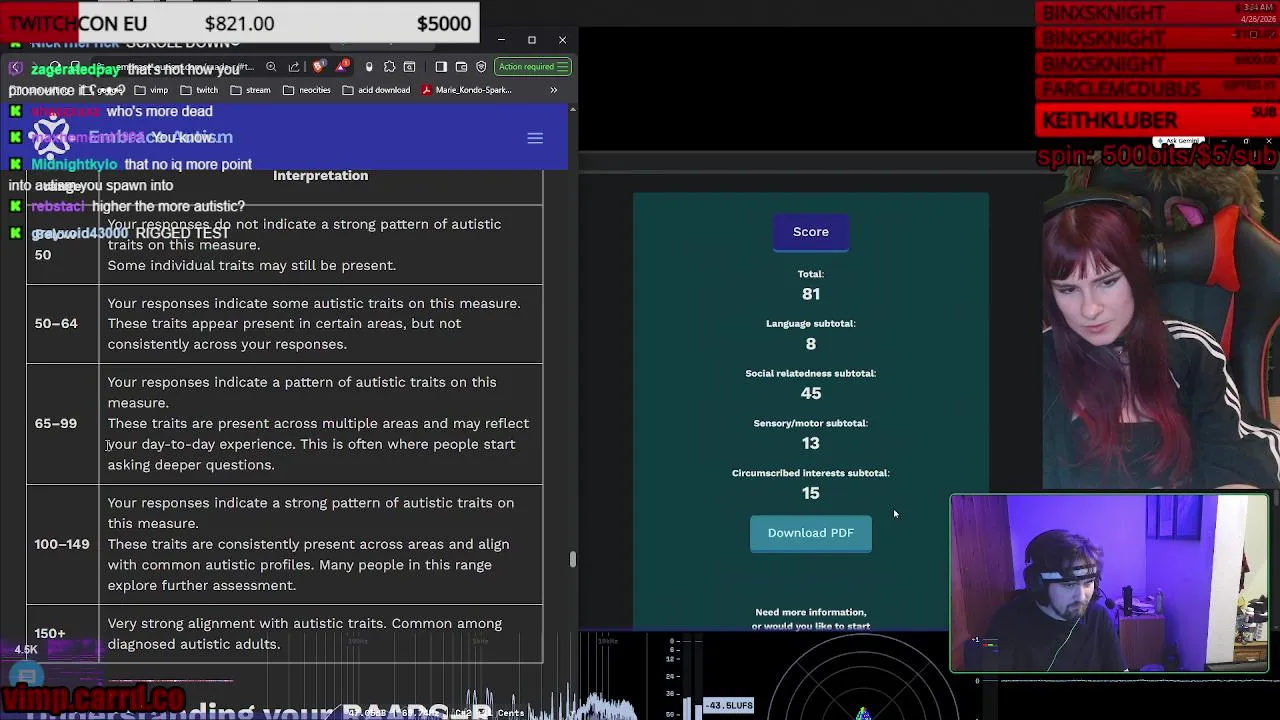Screen dimensions: 1280x720
Task: Click the total score value 81
Action: (x=811, y=294)
